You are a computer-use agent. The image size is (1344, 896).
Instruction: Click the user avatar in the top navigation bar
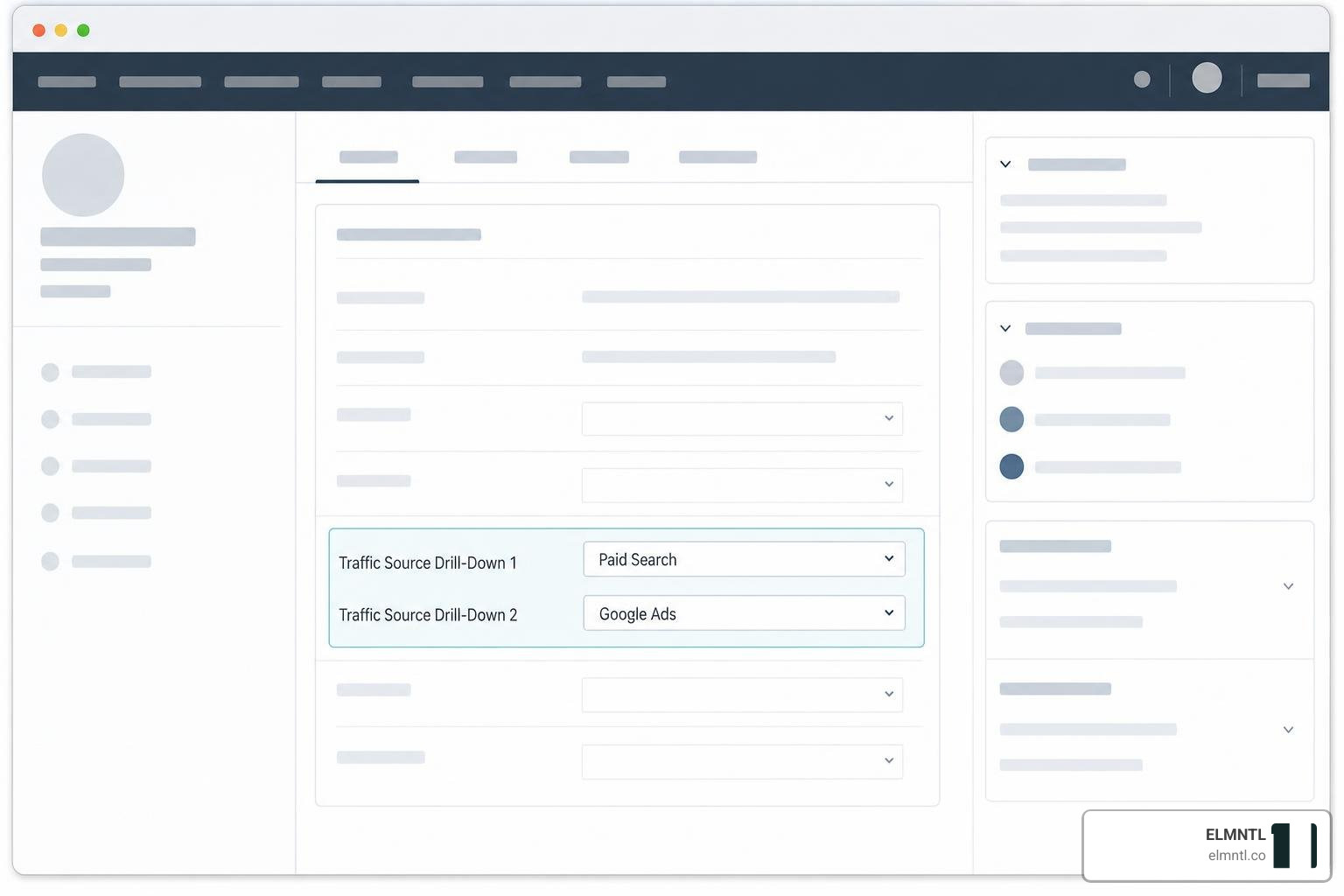point(1207,78)
